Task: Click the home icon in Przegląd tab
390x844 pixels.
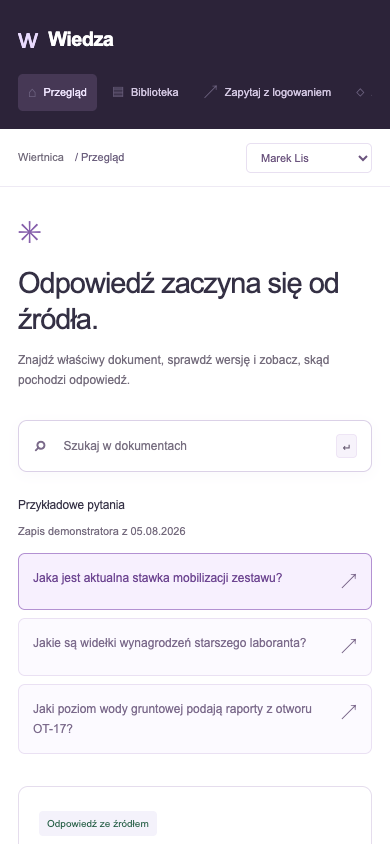Action: point(32,93)
